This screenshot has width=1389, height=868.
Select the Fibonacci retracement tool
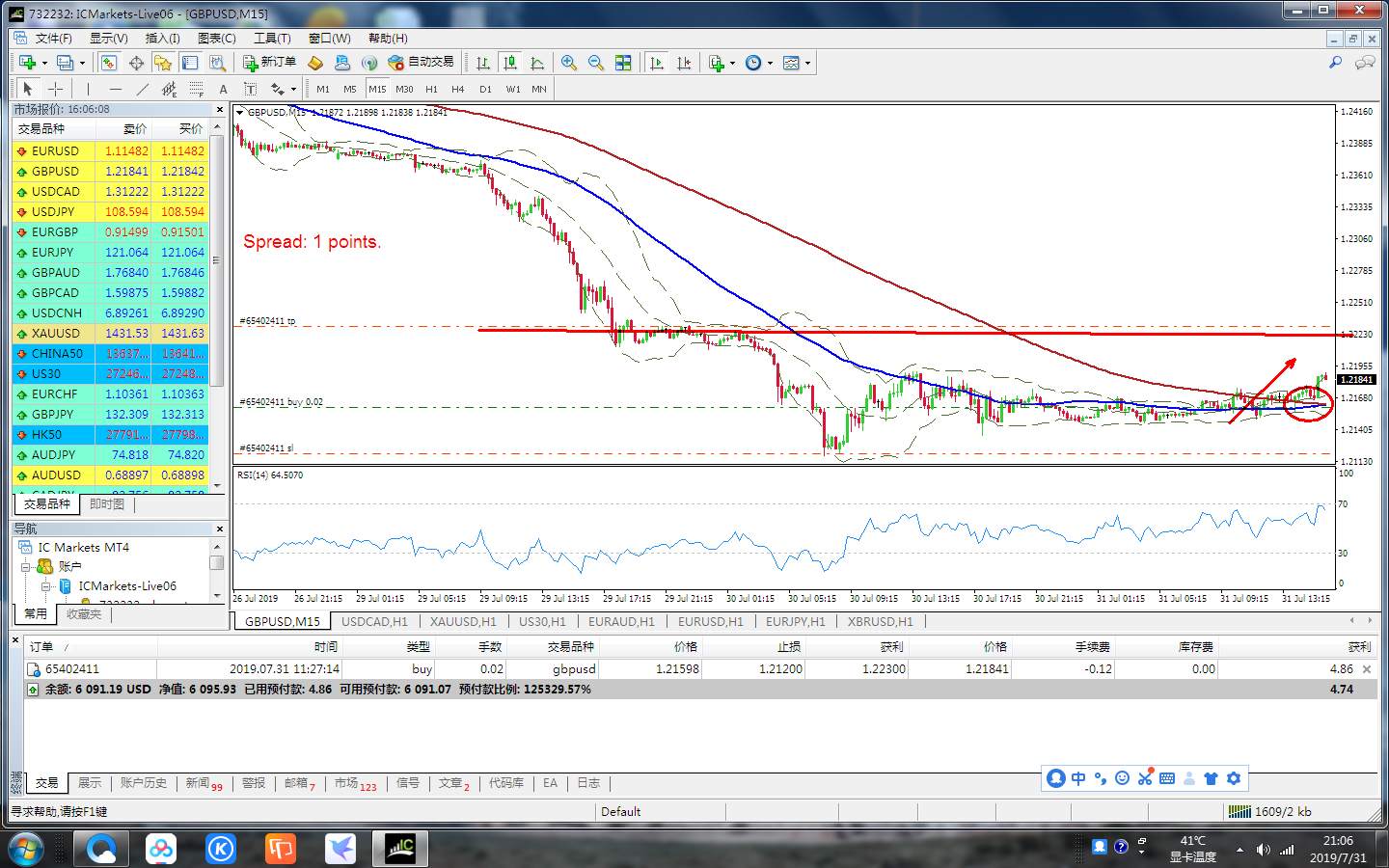coord(196,89)
